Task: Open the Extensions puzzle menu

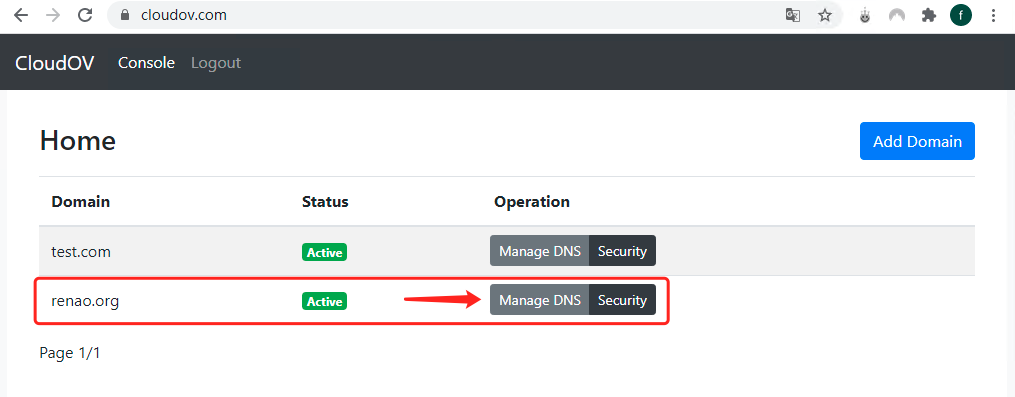Action: (929, 16)
